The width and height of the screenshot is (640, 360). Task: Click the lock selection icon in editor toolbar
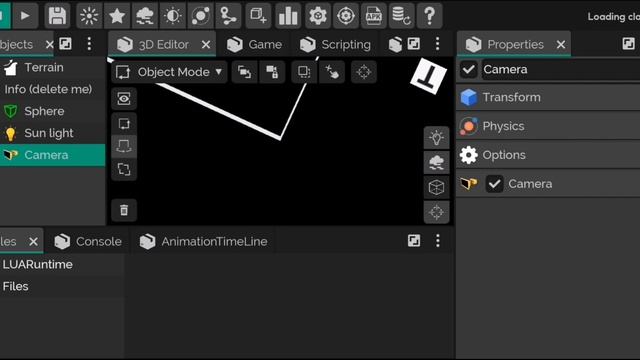click(272, 72)
